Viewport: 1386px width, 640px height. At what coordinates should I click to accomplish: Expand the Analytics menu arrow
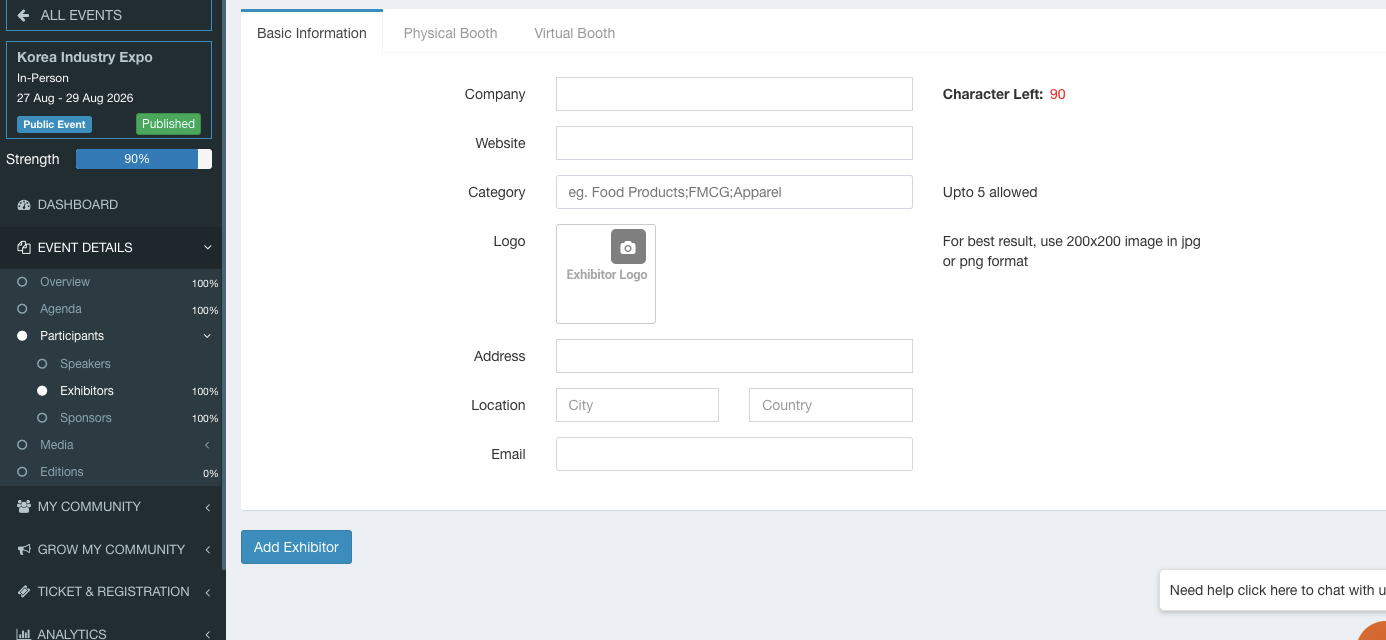[x=207, y=634]
